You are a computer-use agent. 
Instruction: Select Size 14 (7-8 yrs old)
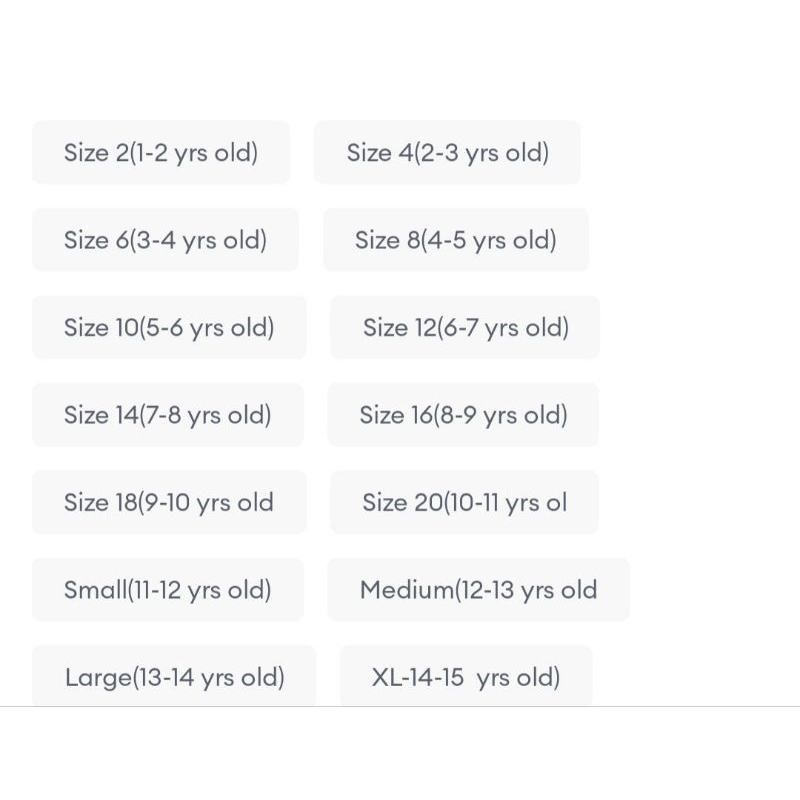168,415
